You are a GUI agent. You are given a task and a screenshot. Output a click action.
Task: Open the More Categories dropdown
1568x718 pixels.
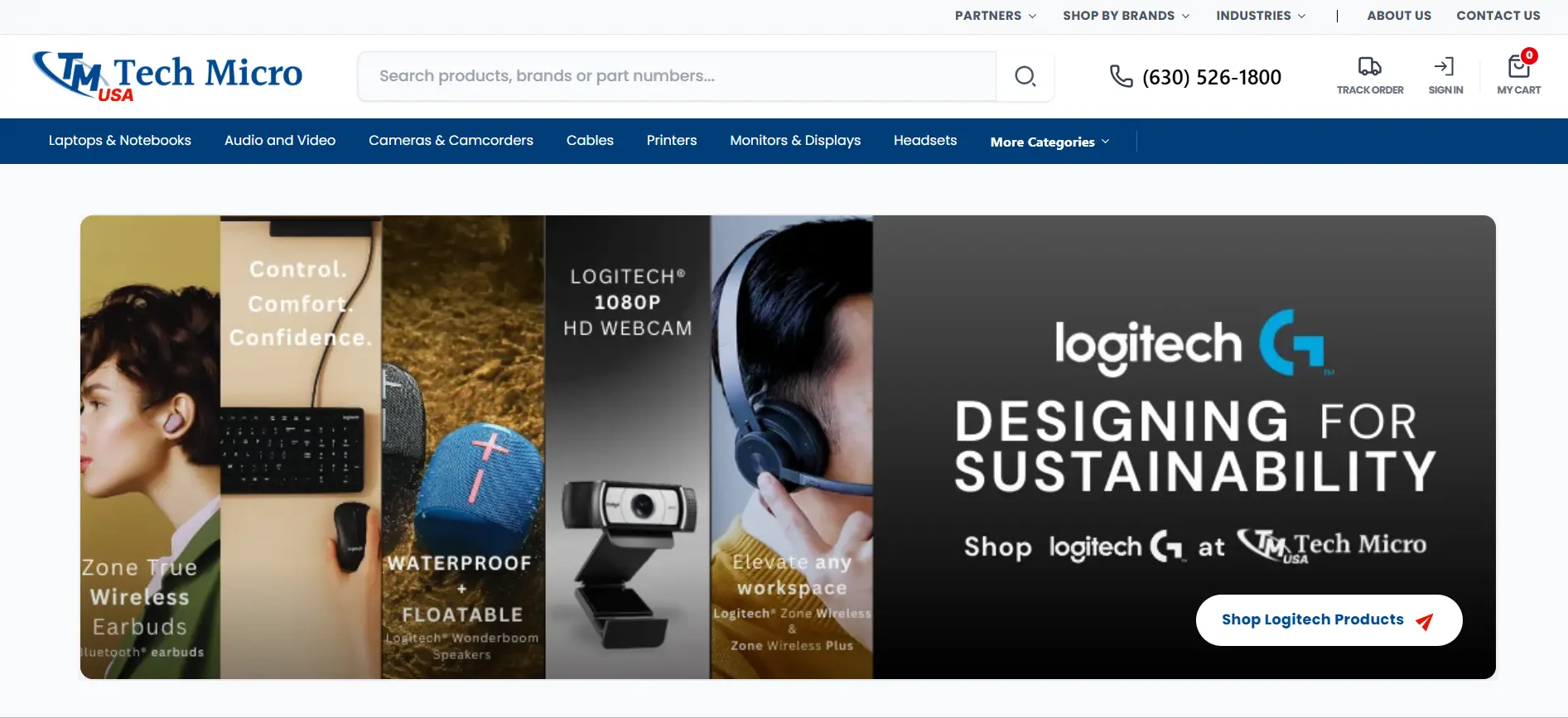click(x=1049, y=142)
